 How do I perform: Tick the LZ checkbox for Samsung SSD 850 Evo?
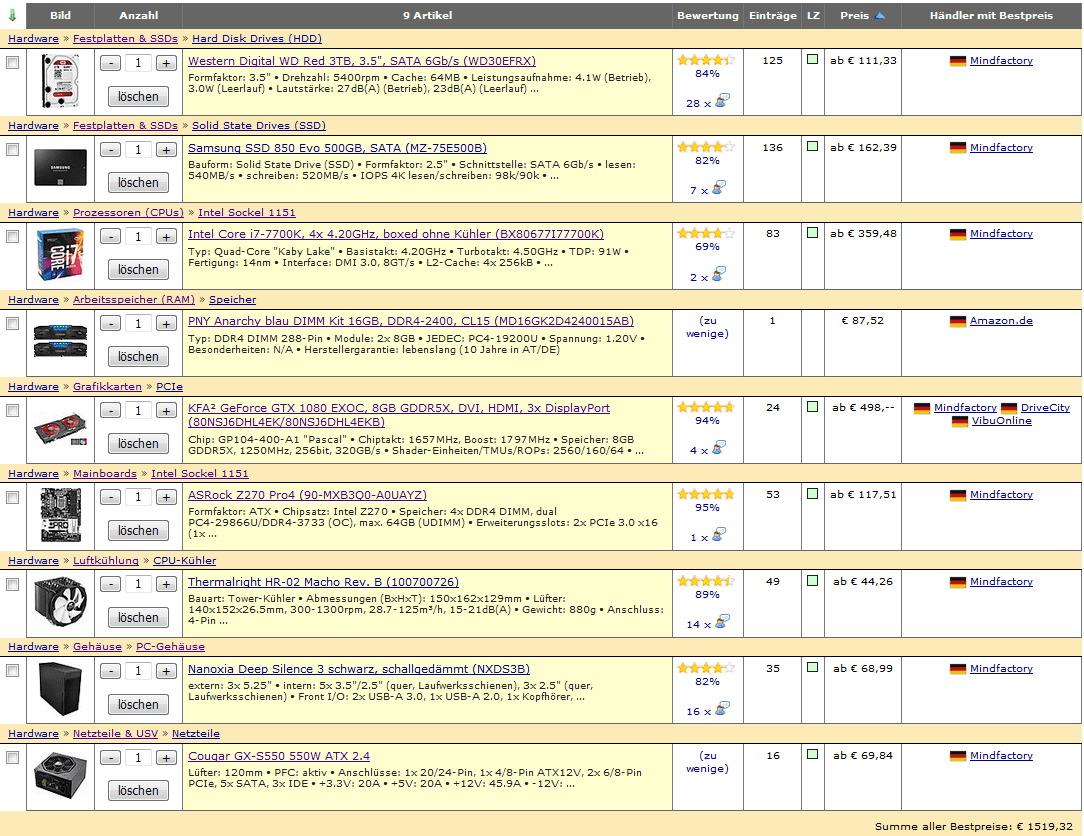pyautogui.click(x=813, y=147)
